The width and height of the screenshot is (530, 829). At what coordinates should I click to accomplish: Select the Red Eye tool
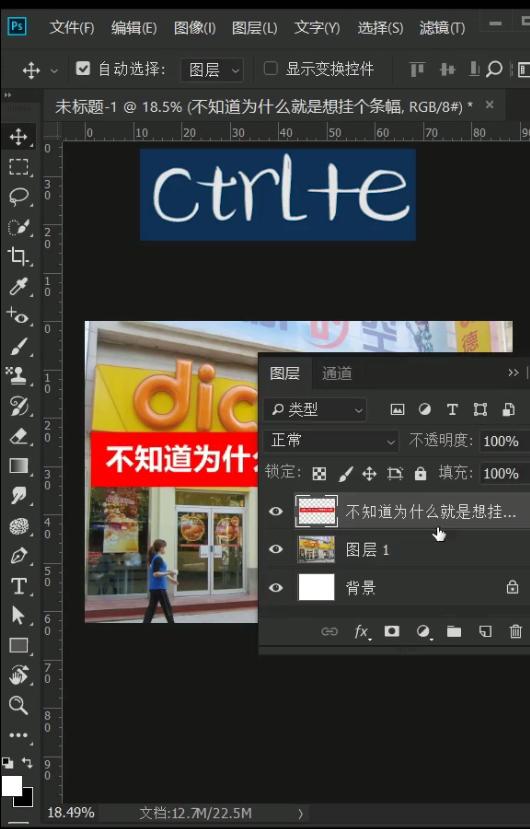[x=19, y=317]
